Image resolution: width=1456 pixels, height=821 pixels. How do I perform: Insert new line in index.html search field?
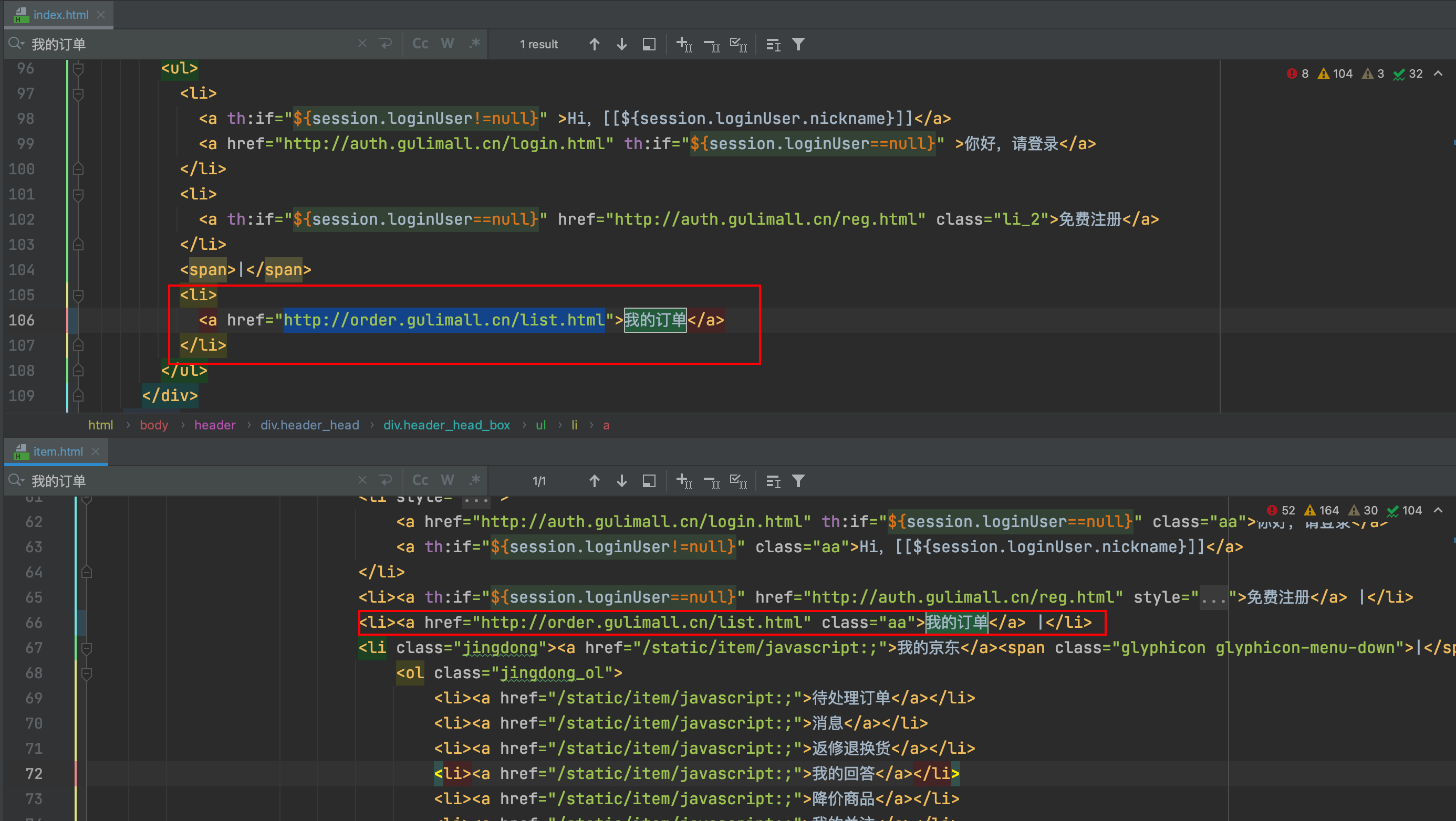tap(386, 44)
